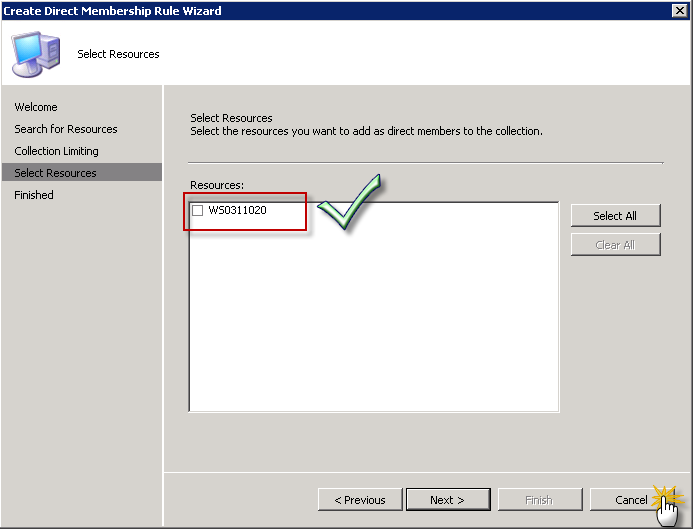
Task: Click the instruction text about adding direct members
Action: tap(366, 131)
